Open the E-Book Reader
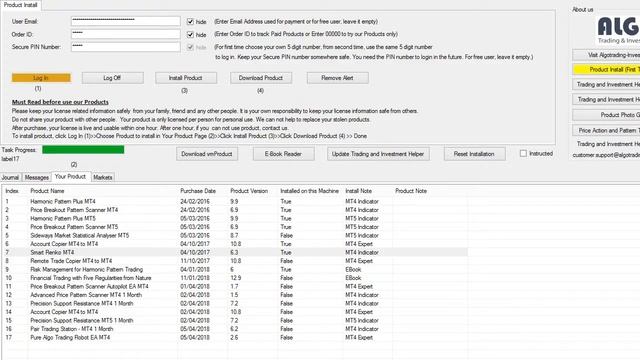Screen dimensions: 640x360 point(283,154)
